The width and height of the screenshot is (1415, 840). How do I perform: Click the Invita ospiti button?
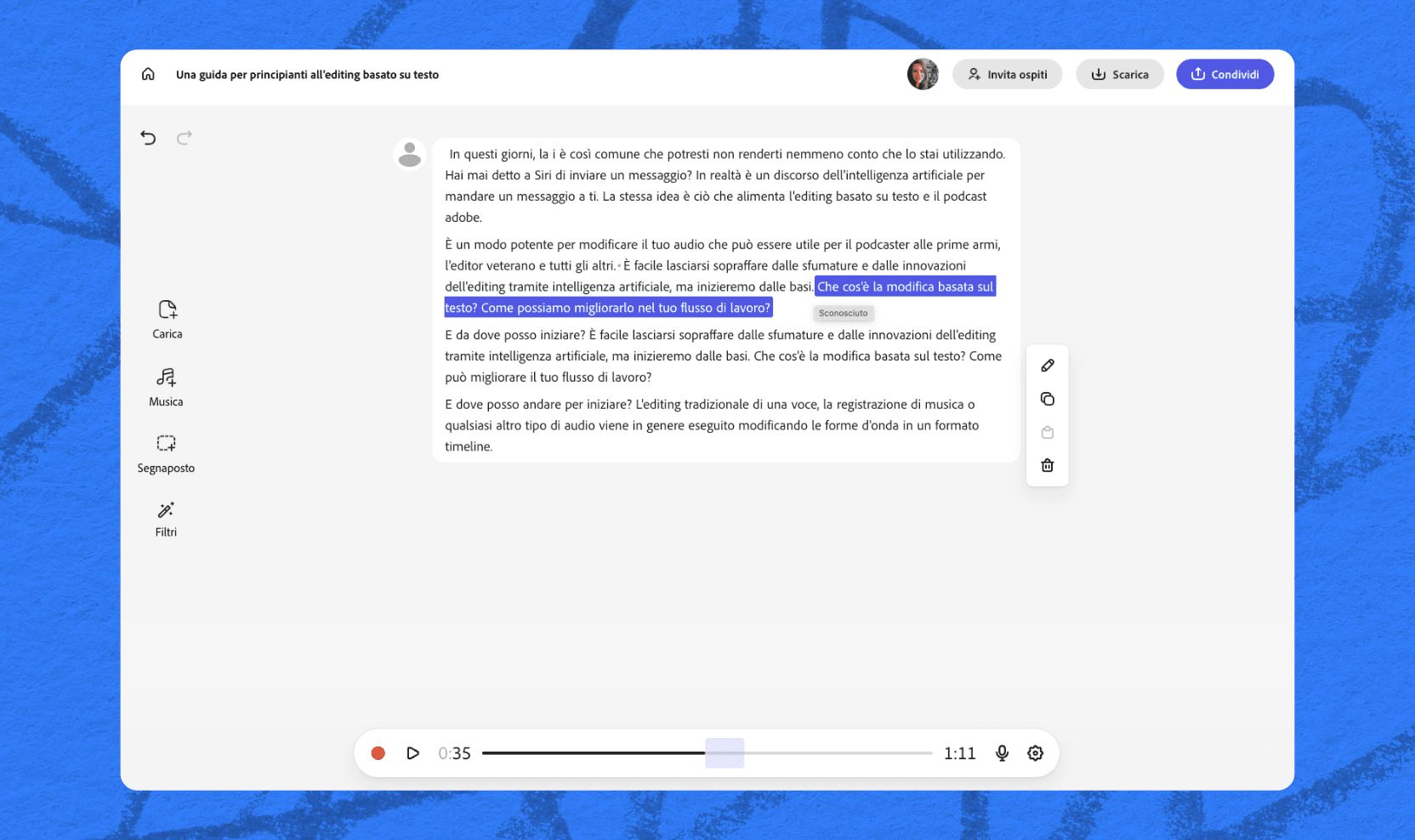pyautogui.click(x=1007, y=74)
